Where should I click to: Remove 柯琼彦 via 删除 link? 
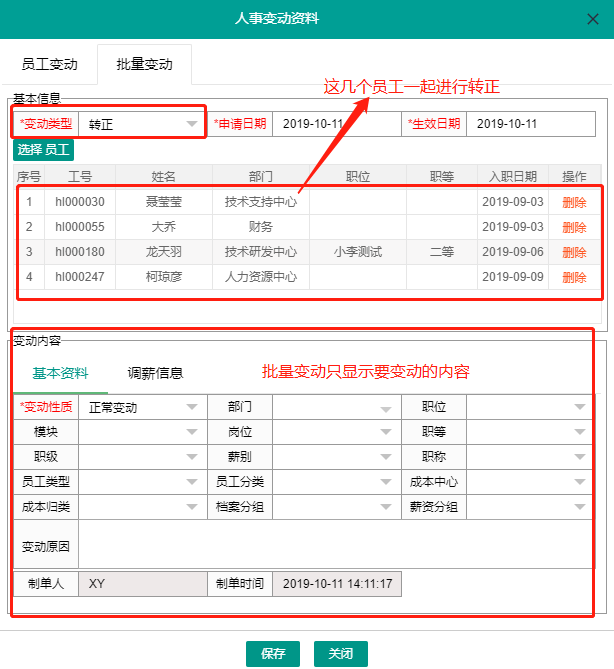coord(574,277)
